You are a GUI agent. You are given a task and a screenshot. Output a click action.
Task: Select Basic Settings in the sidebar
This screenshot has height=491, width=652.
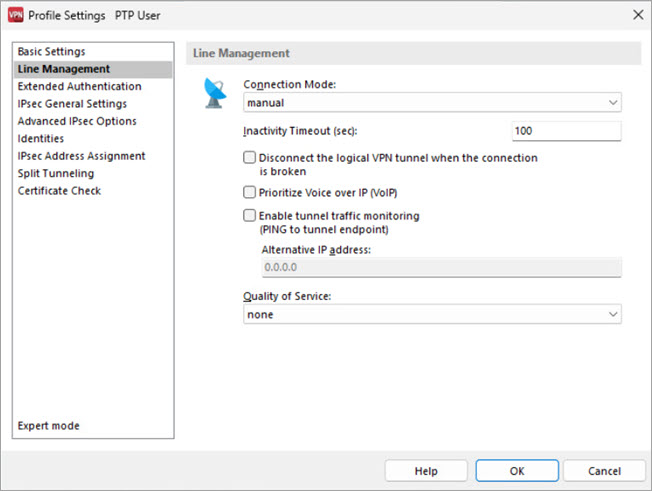51,51
